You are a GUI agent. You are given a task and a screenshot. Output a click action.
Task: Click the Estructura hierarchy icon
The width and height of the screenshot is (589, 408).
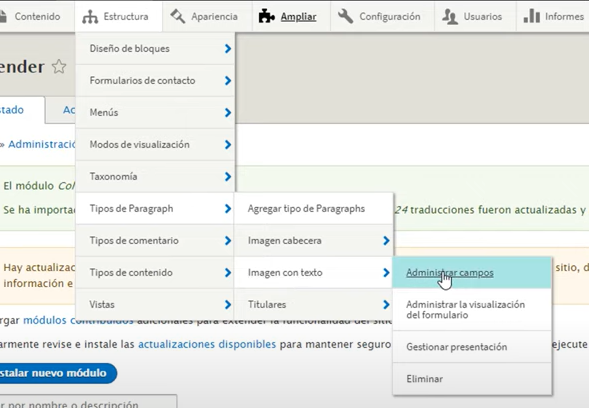tap(90, 17)
